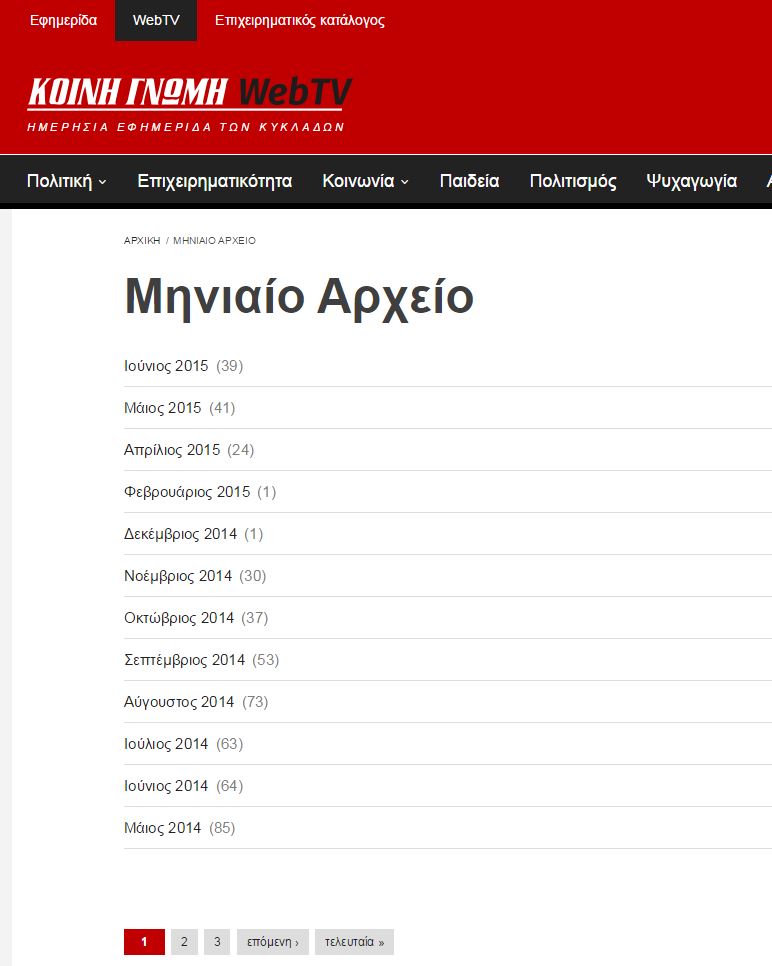Open the Ιούνιος 2015 archive
Screen dimensions: 772x966
click(166, 366)
